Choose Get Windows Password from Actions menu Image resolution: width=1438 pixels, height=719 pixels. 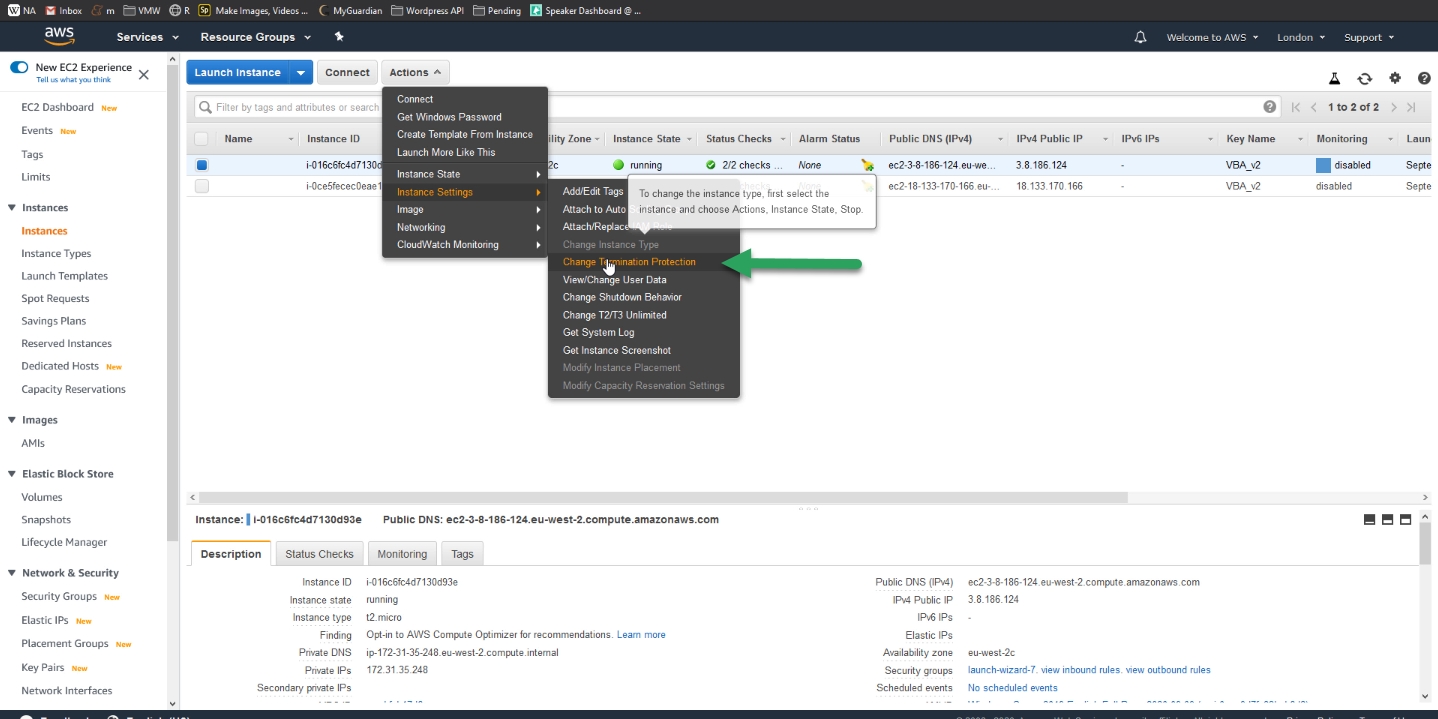coord(449,117)
